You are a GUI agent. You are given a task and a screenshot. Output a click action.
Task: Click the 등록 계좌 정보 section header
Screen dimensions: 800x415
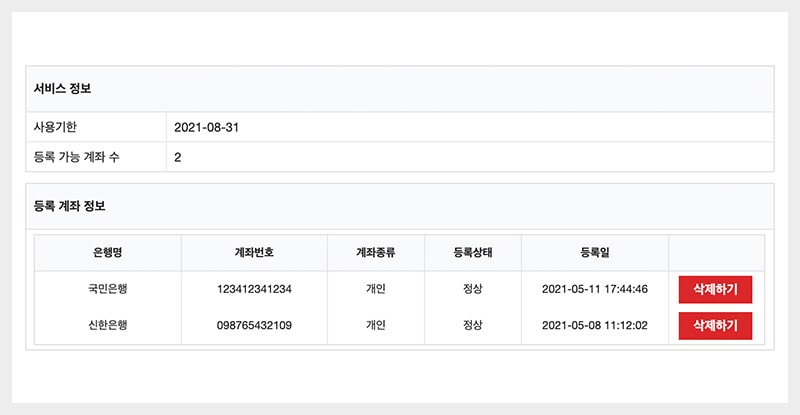[x=69, y=207]
